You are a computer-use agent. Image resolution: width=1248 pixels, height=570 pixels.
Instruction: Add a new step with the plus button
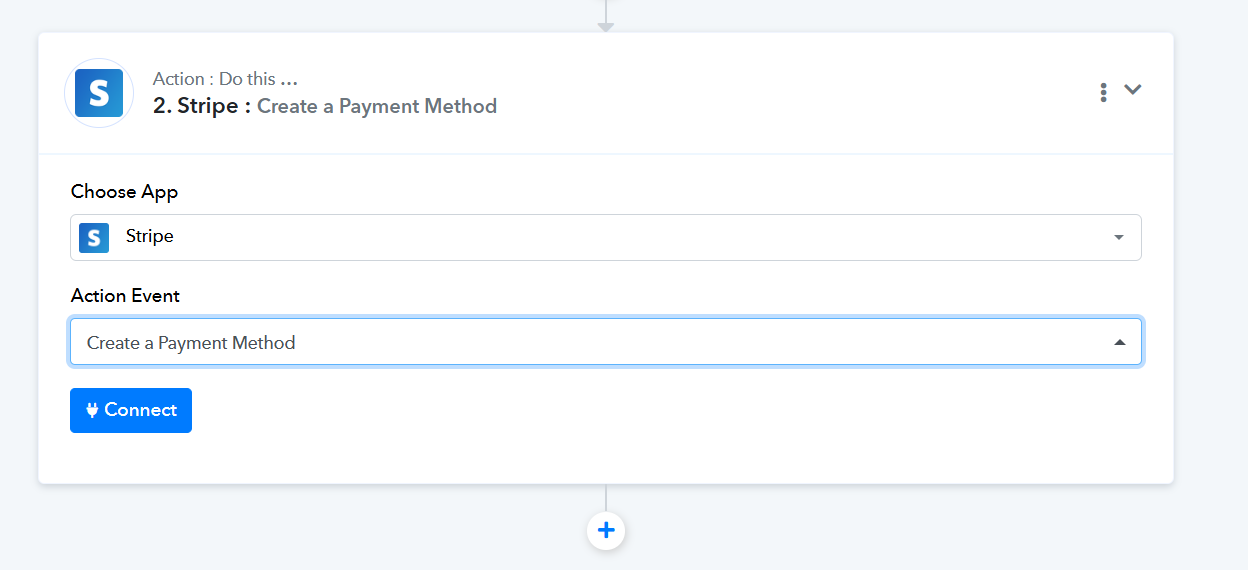click(x=606, y=530)
